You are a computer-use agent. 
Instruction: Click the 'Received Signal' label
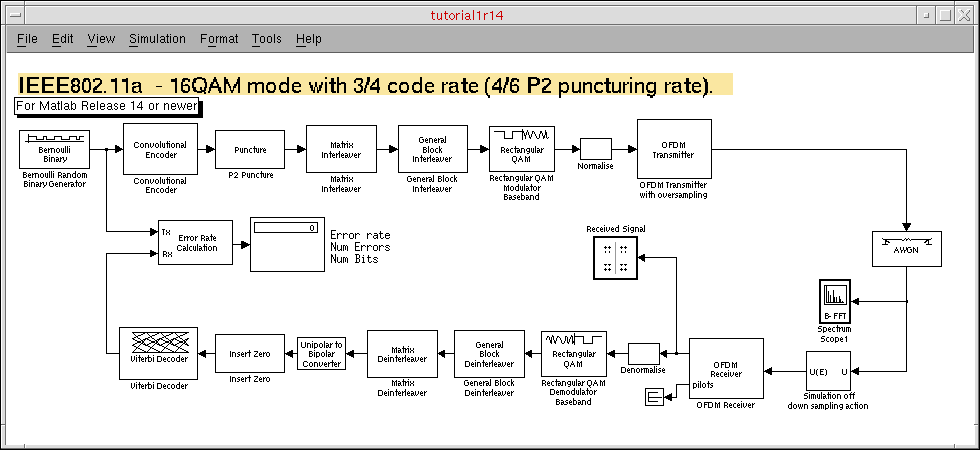[x=616, y=229]
